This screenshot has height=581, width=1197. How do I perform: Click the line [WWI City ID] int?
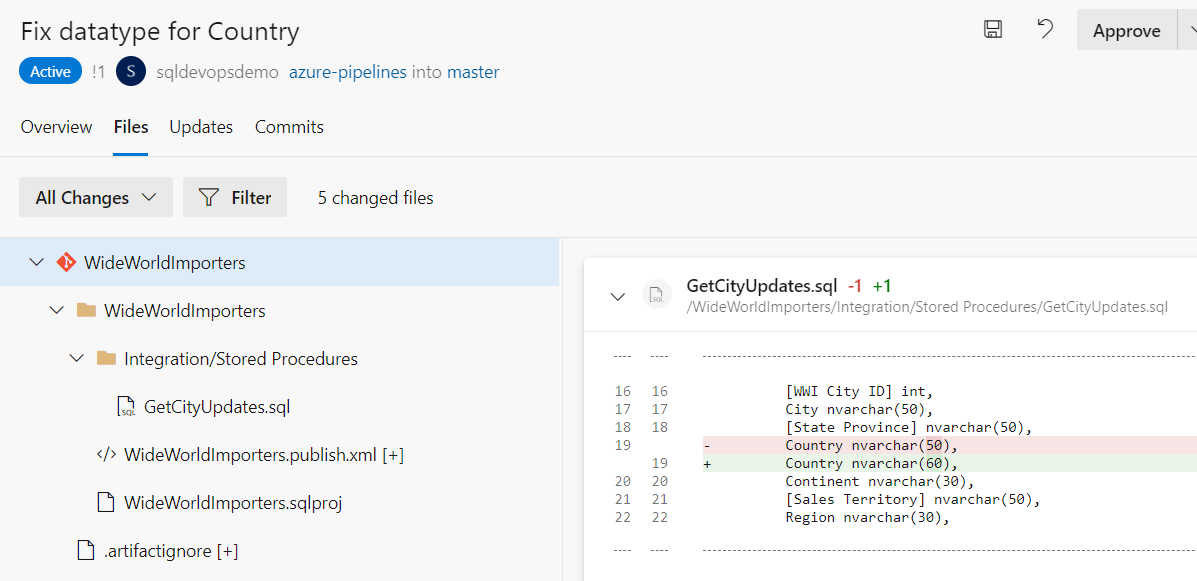click(x=860, y=392)
